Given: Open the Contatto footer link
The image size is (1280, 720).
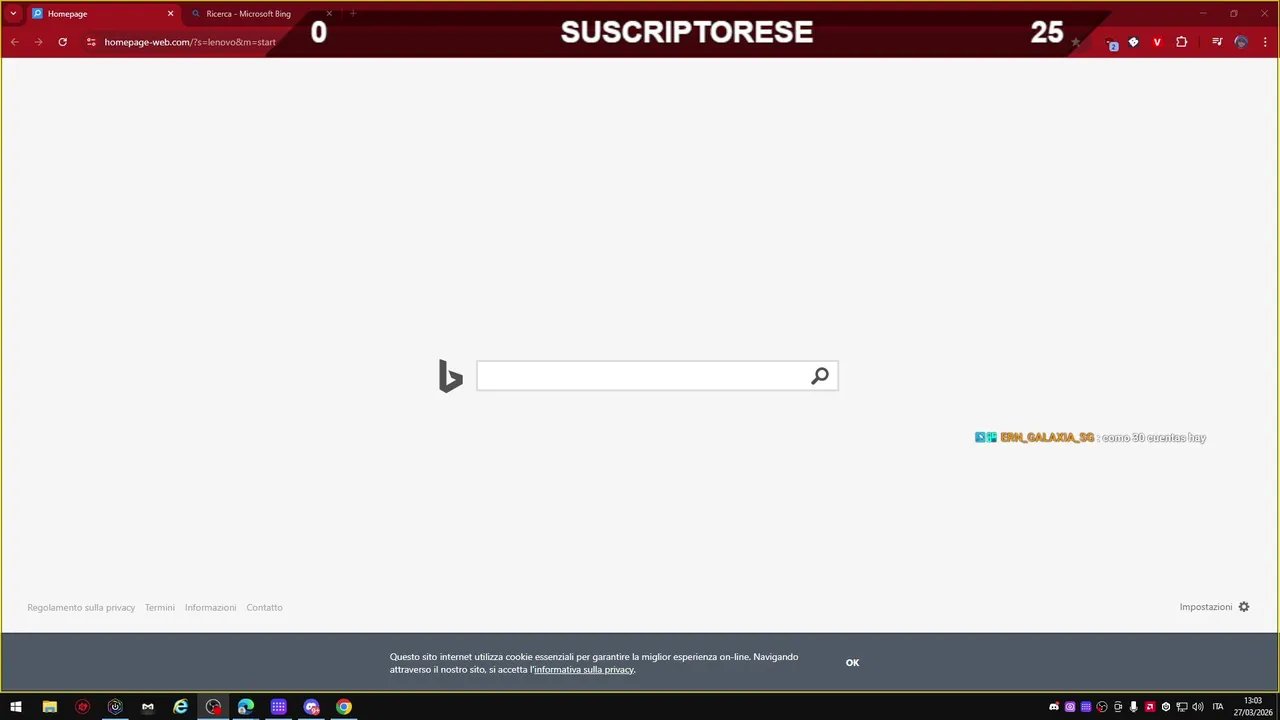Looking at the screenshot, I should coord(265,607).
